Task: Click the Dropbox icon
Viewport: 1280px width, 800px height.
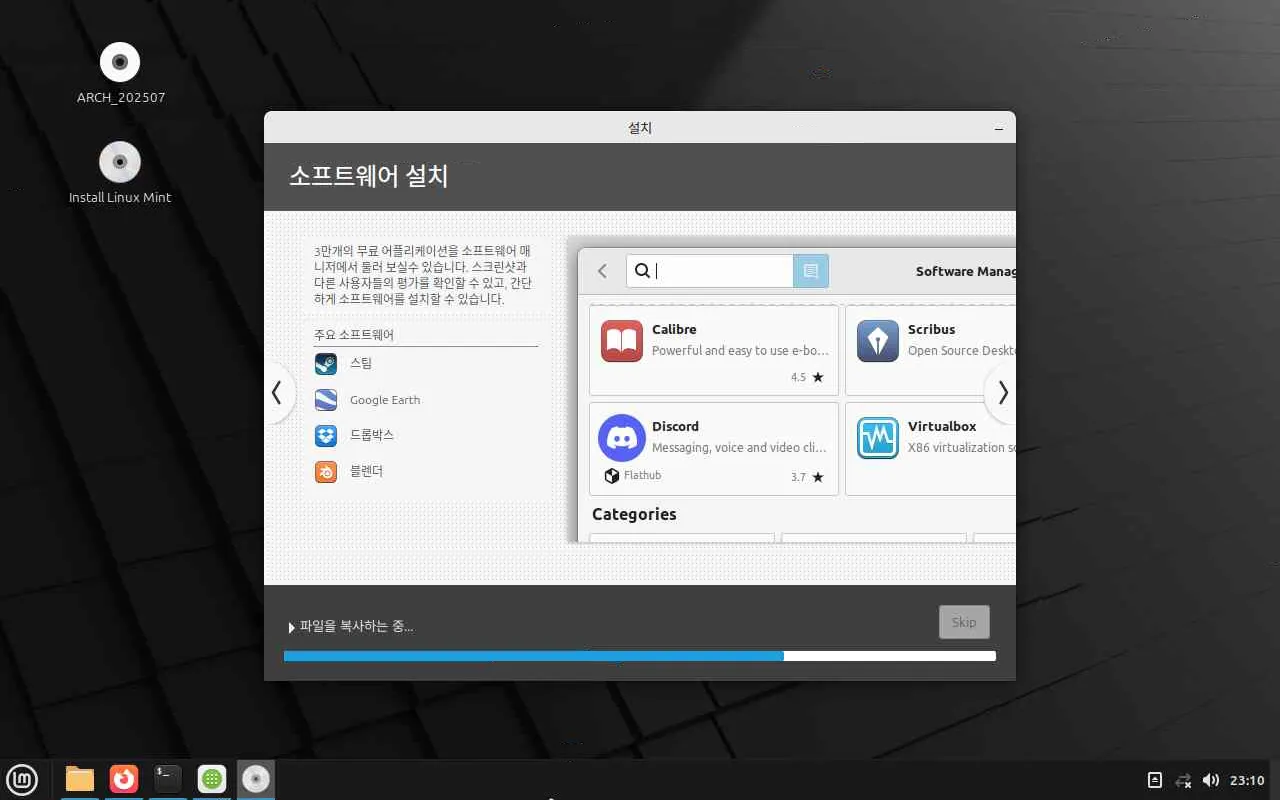Action: (x=326, y=435)
